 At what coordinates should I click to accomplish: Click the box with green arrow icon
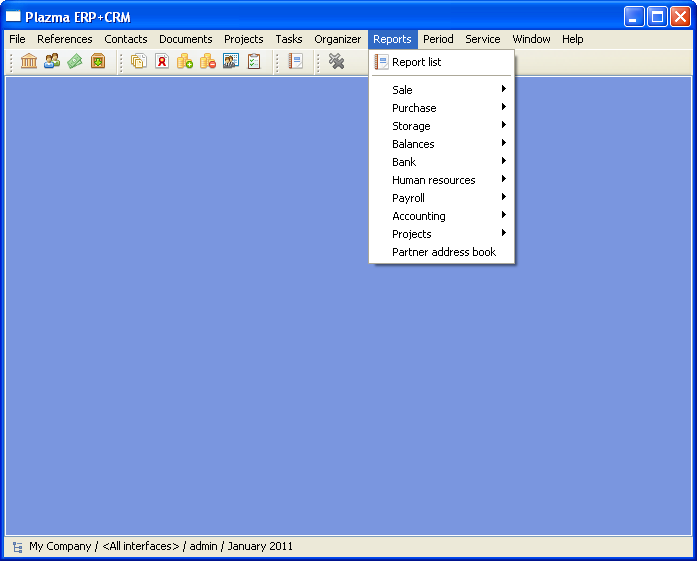coord(98,62)
